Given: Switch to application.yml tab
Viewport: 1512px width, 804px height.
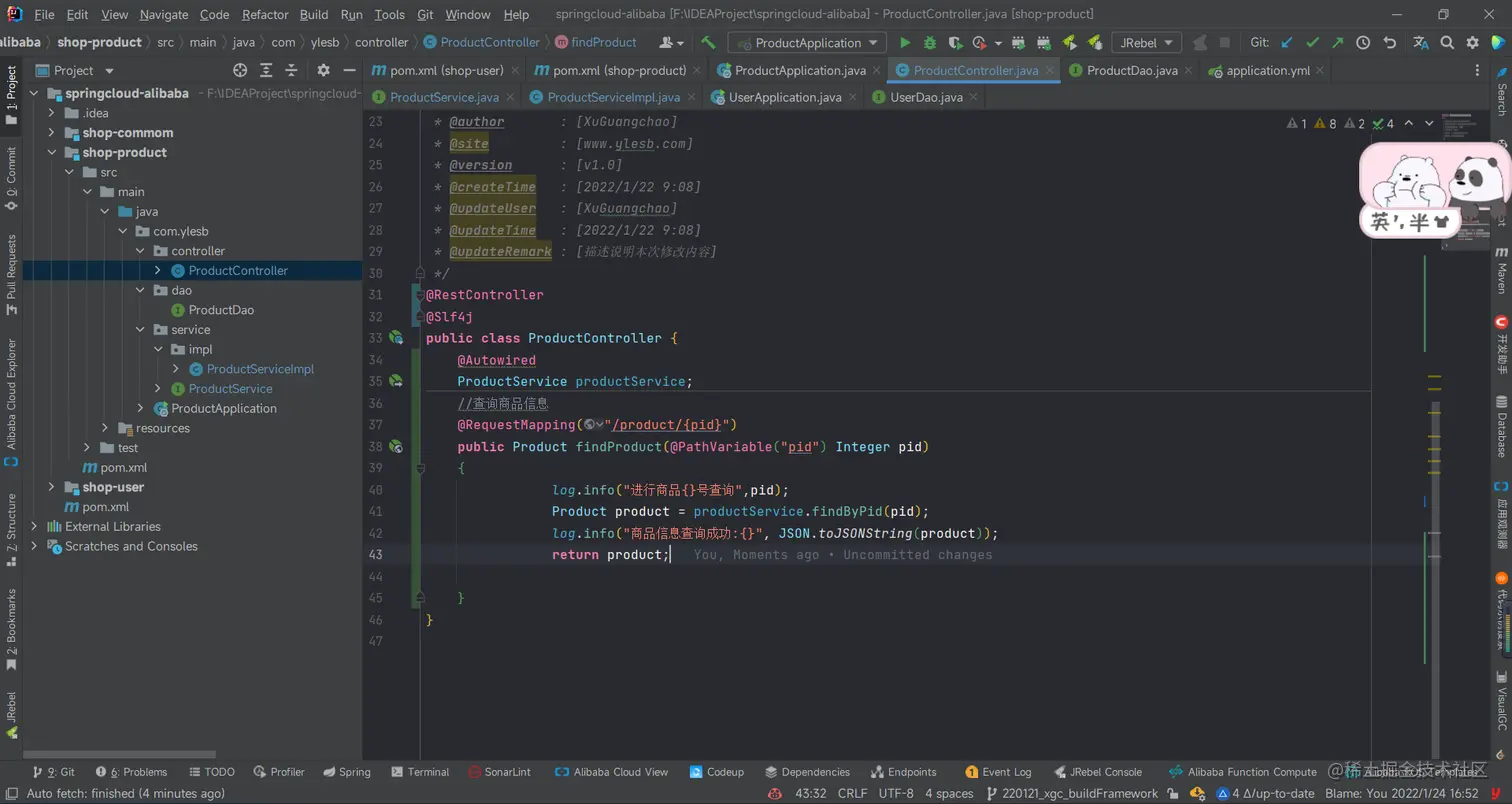Looking at the screenshot, I should pos(1267,71).
